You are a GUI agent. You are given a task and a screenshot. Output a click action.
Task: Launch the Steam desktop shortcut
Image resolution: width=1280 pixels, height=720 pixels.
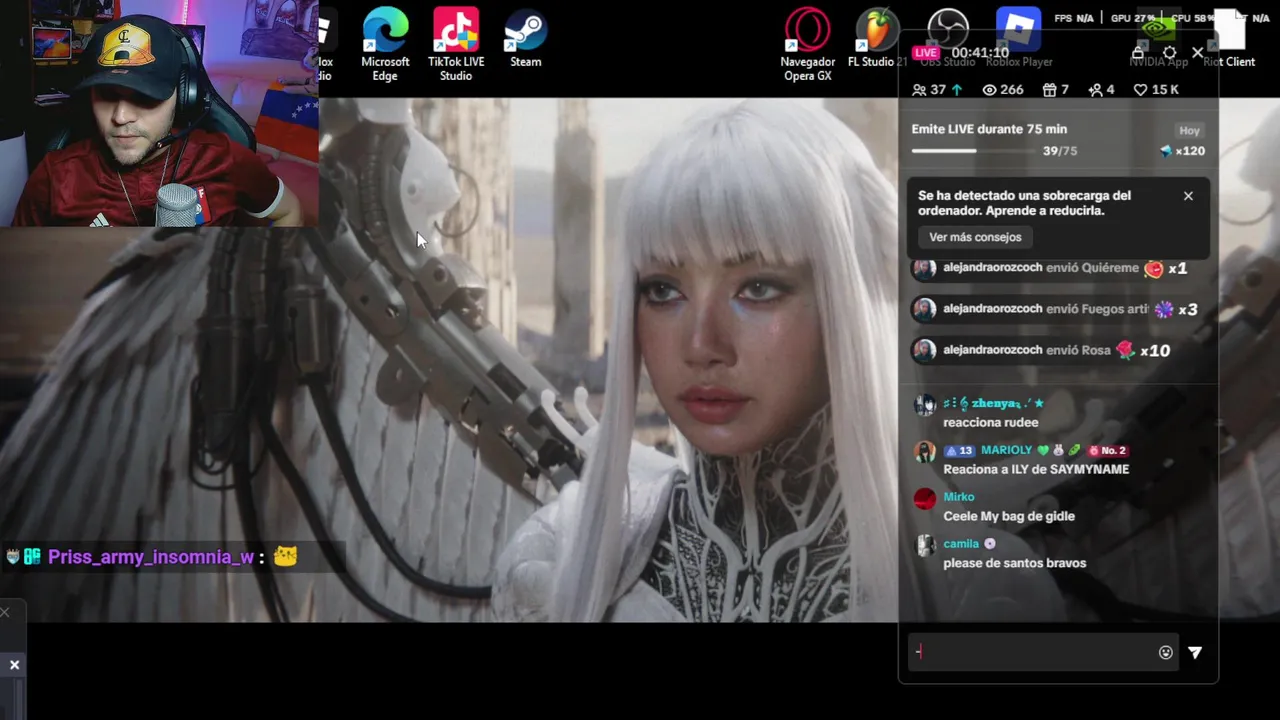click(x=526, y=40)
